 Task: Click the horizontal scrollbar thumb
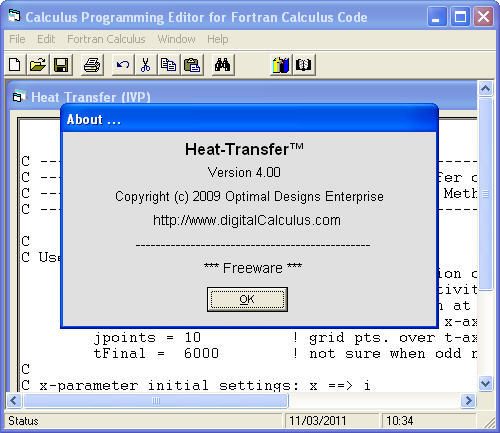pyautogui.click(x=156, y=400)
